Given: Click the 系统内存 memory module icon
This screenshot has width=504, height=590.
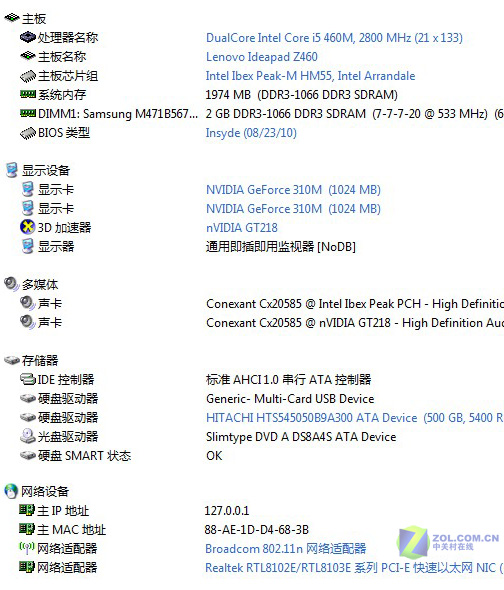Looking at the screenshot, I should (28, 94).
